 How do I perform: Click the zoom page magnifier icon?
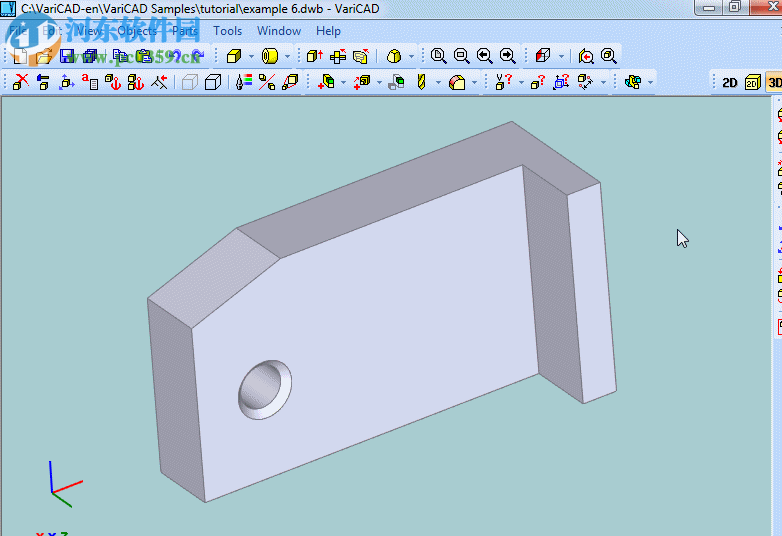438,56
